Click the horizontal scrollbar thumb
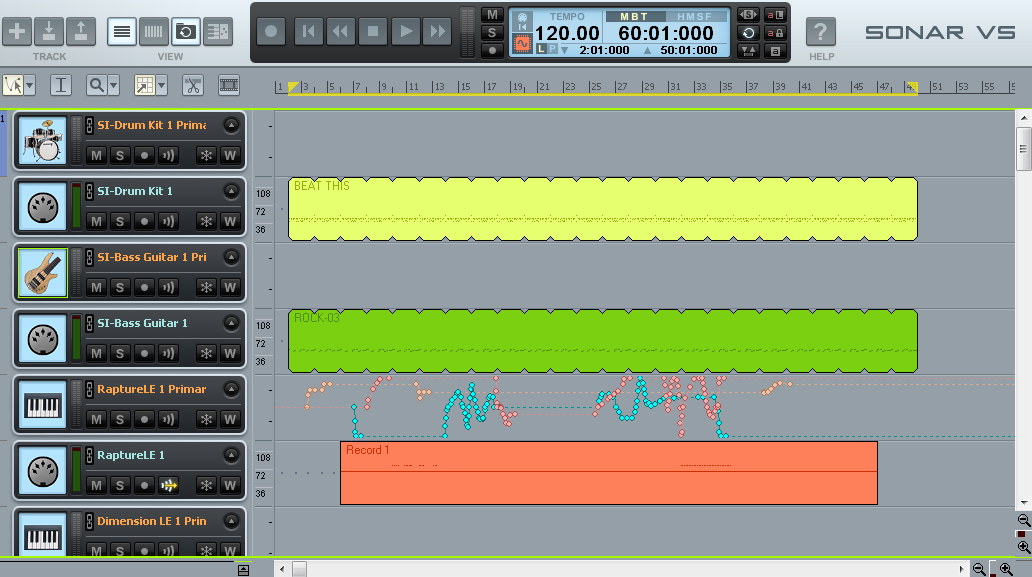 pyautogui.click(x=299, y=569)
